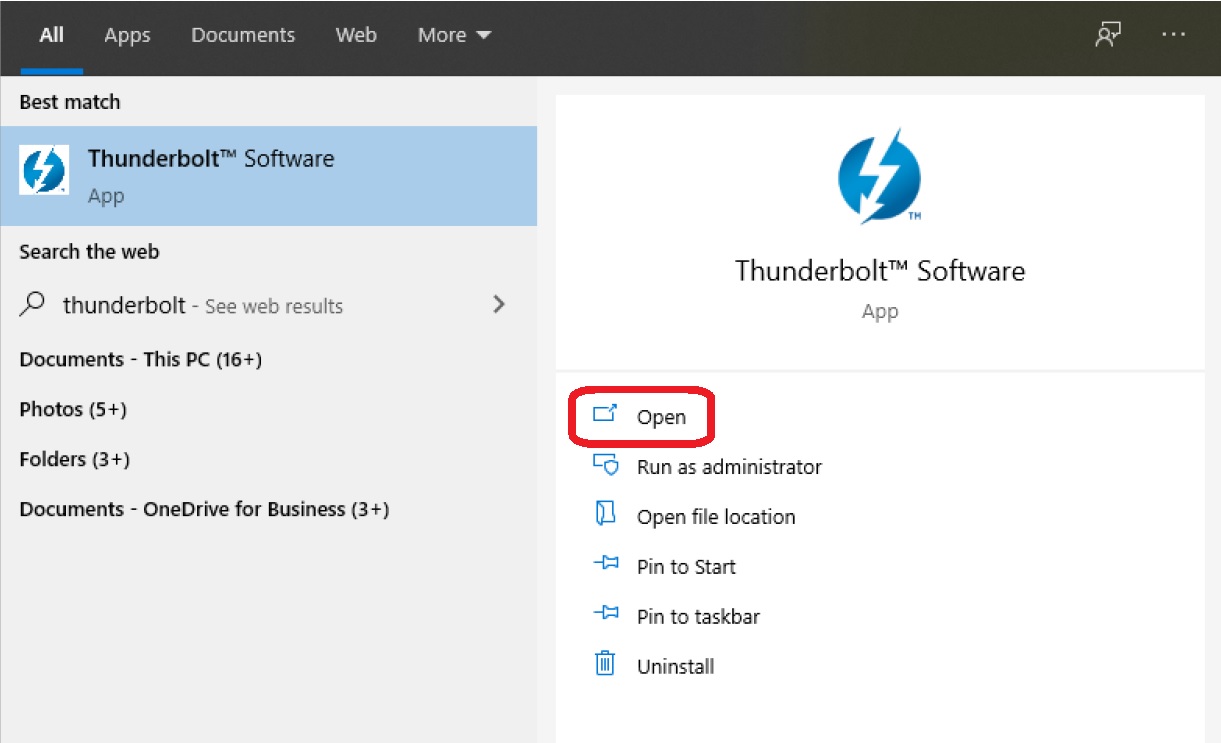
Task: Click the chevron next to web results
Action: (498, 305)
